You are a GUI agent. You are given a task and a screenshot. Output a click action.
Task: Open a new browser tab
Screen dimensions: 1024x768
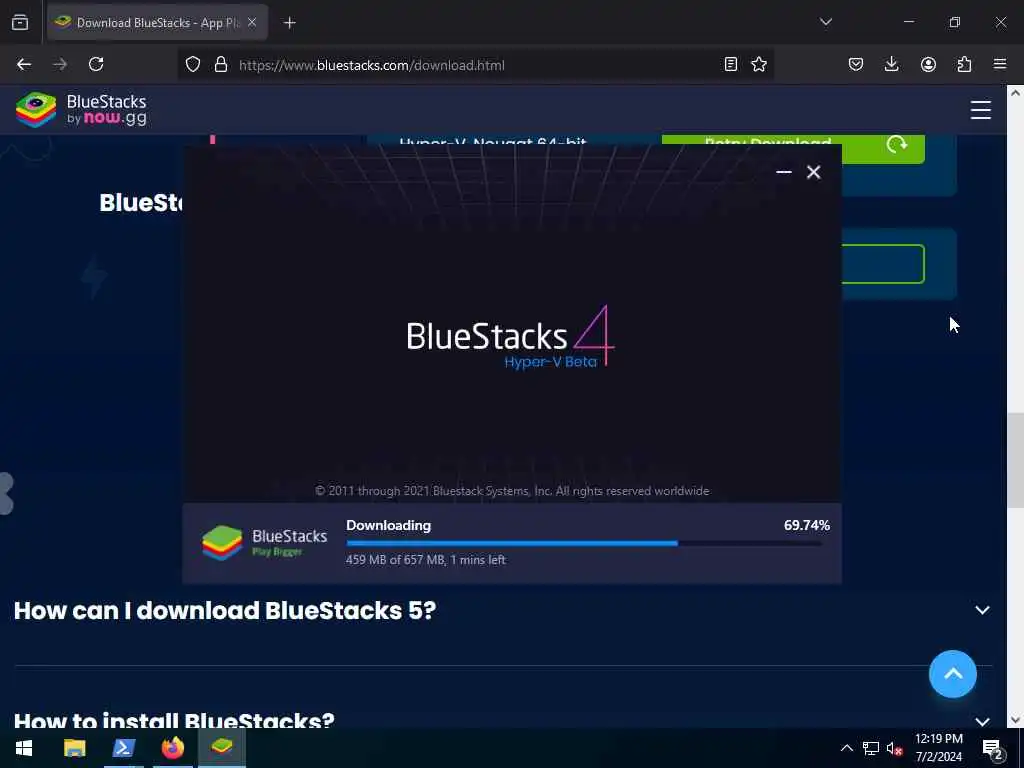click(290, 23)
